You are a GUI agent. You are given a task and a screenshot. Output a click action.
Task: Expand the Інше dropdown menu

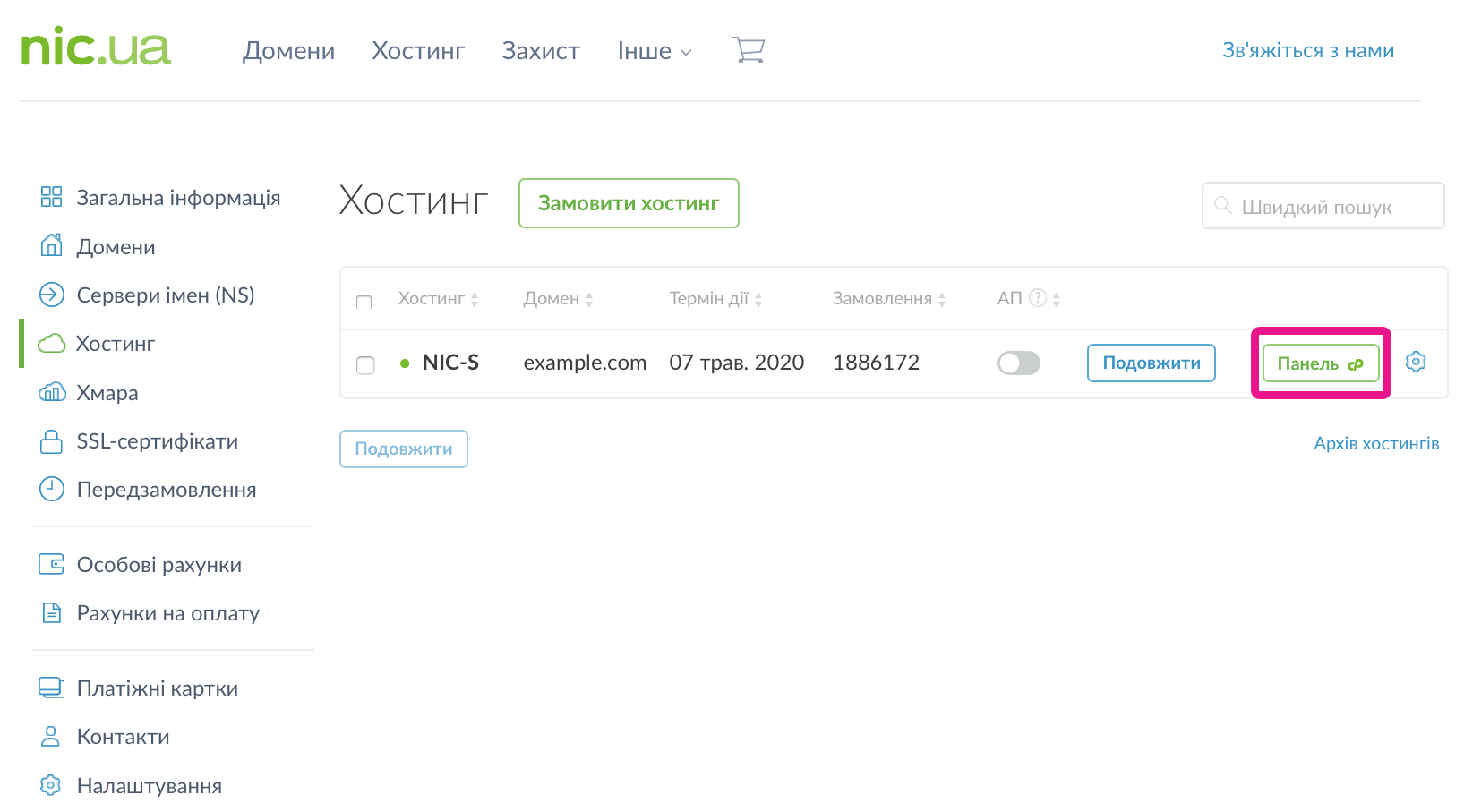pyautogui.click(x=655, y=51)
